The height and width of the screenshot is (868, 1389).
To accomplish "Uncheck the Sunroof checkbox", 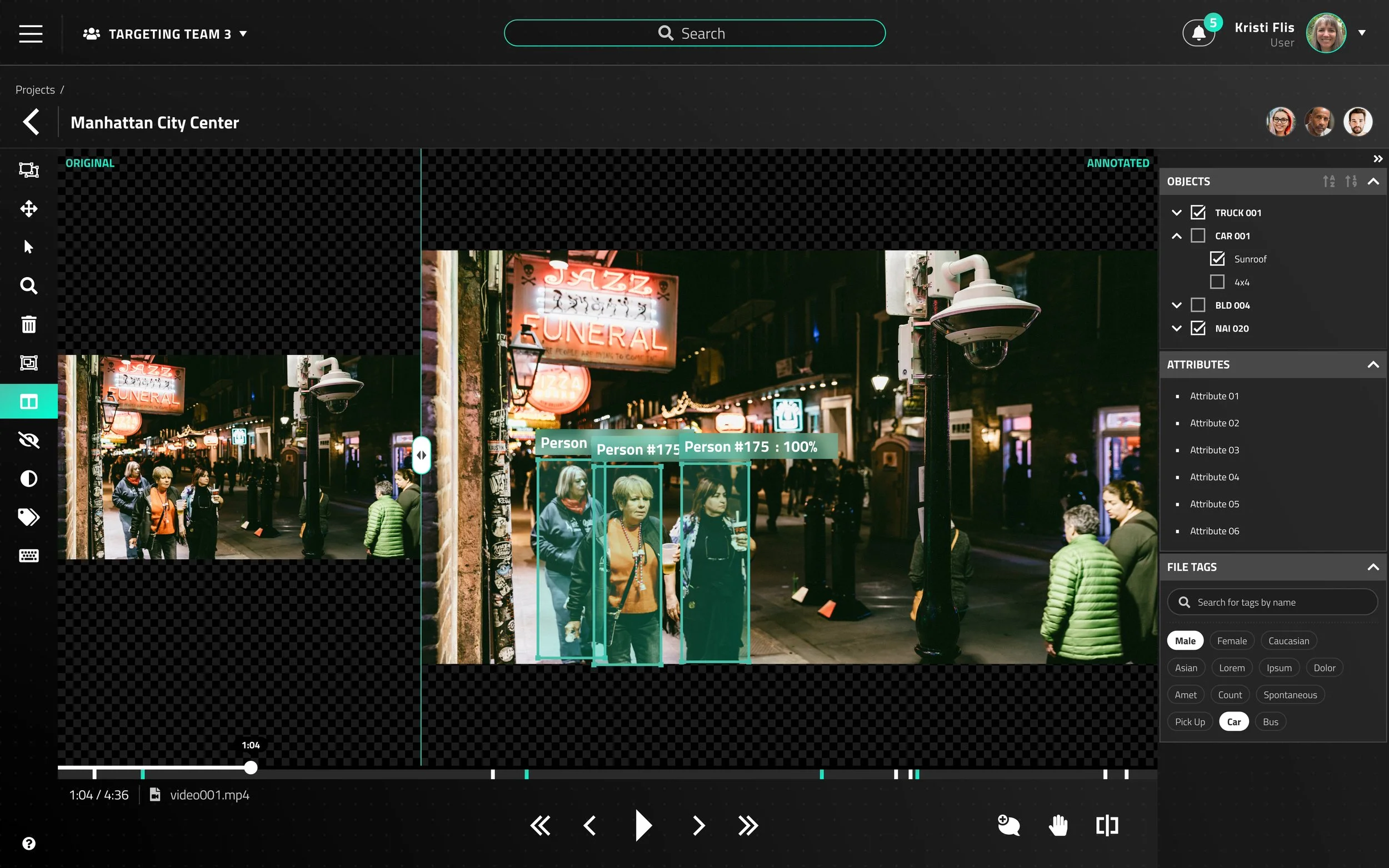I will click(x=1217, y=258).
